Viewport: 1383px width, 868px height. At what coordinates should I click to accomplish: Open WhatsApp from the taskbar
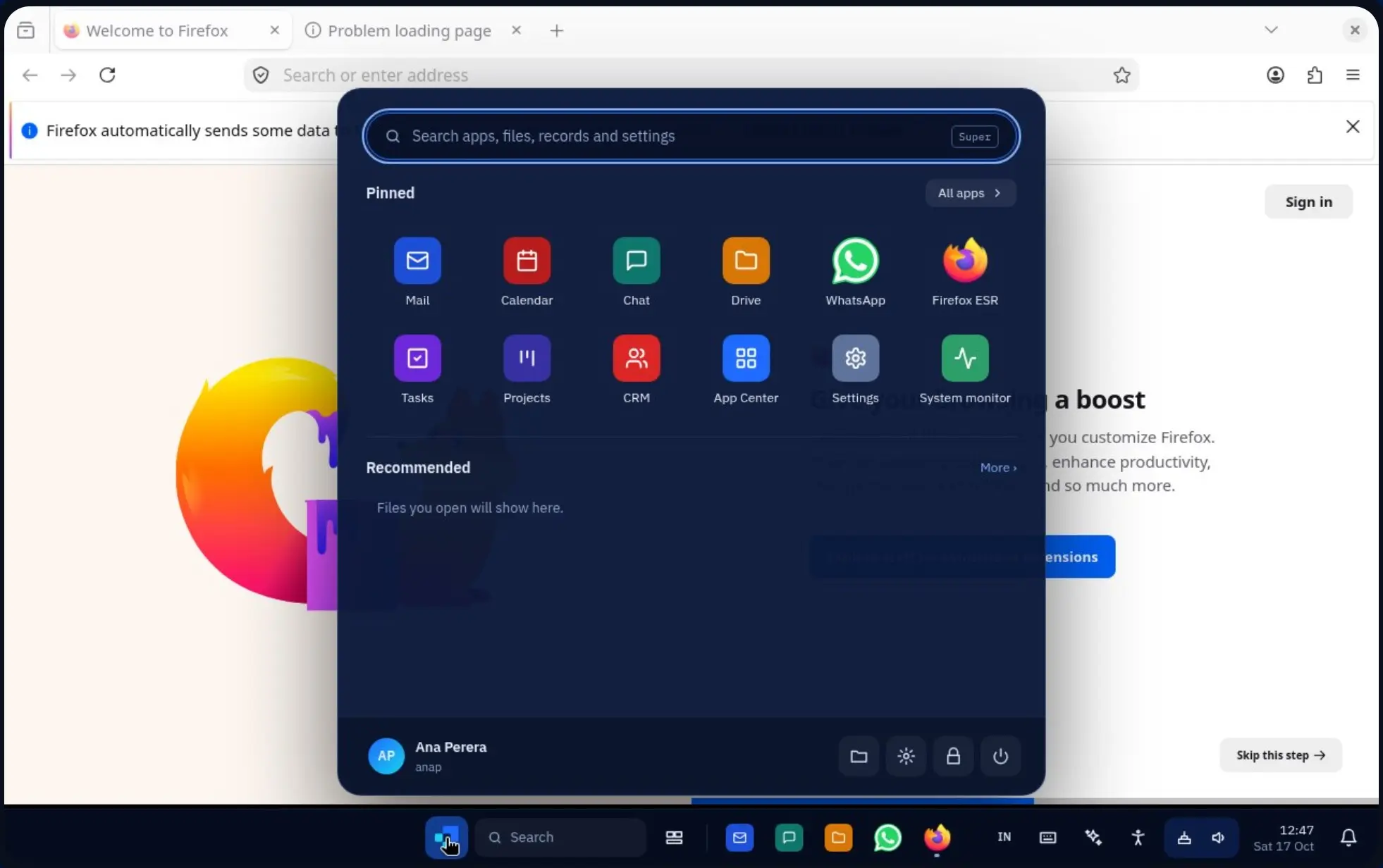point(887,838)
